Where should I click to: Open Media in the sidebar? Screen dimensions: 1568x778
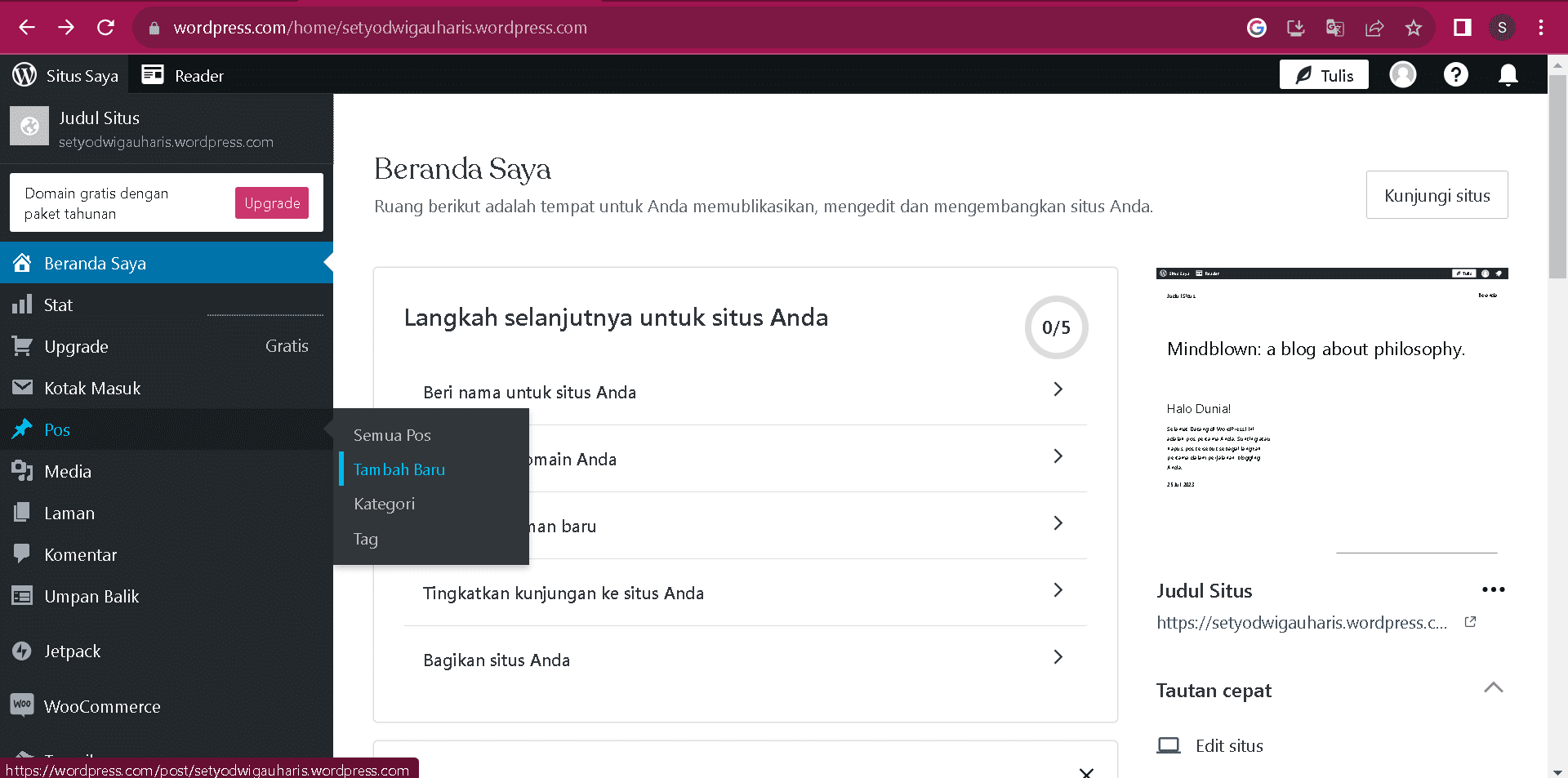[167, 471]
